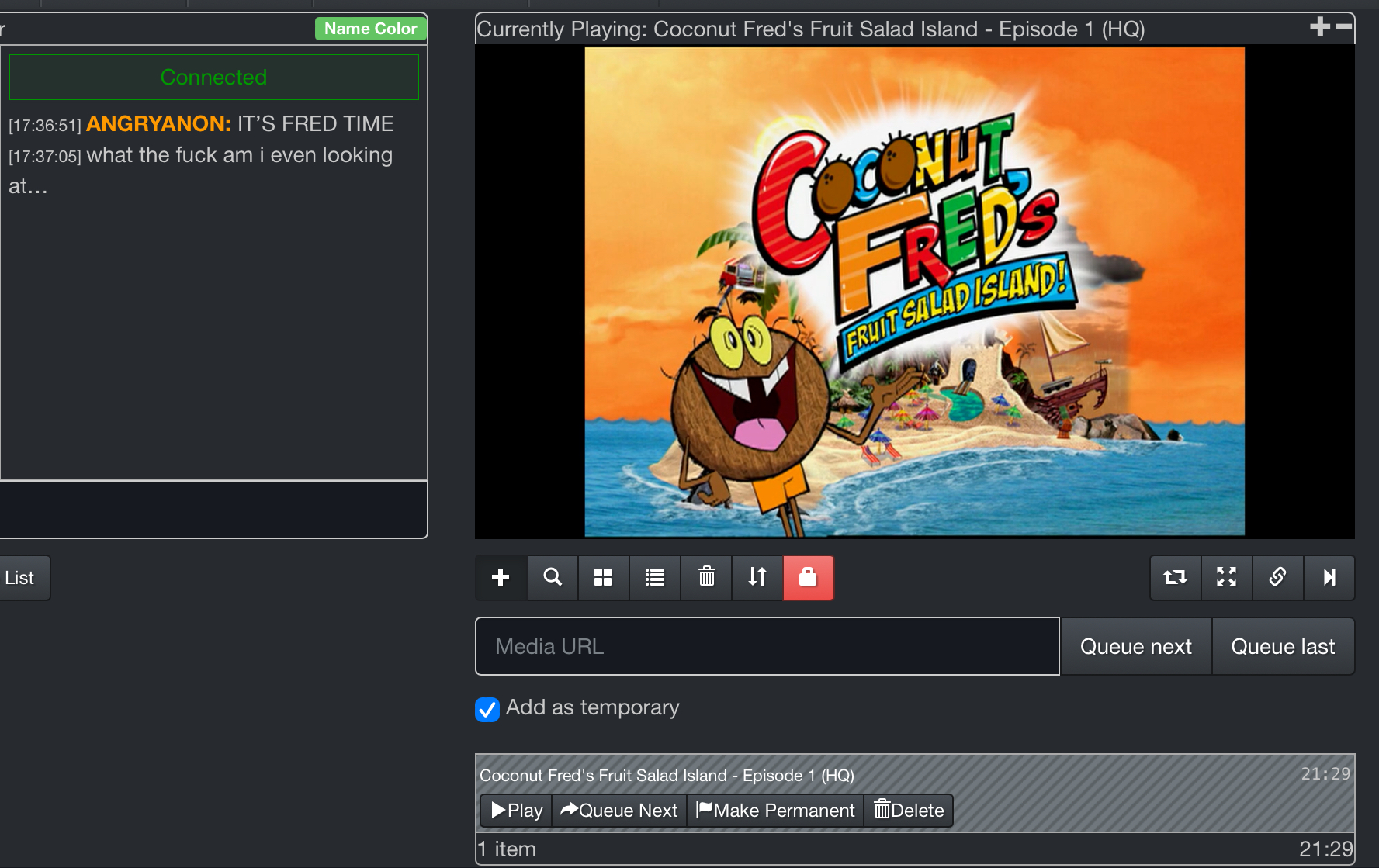Select the playlist entry title text
Image resolution: width=1379 pixels, height=868 pixels.
click(x=667, y=776)
